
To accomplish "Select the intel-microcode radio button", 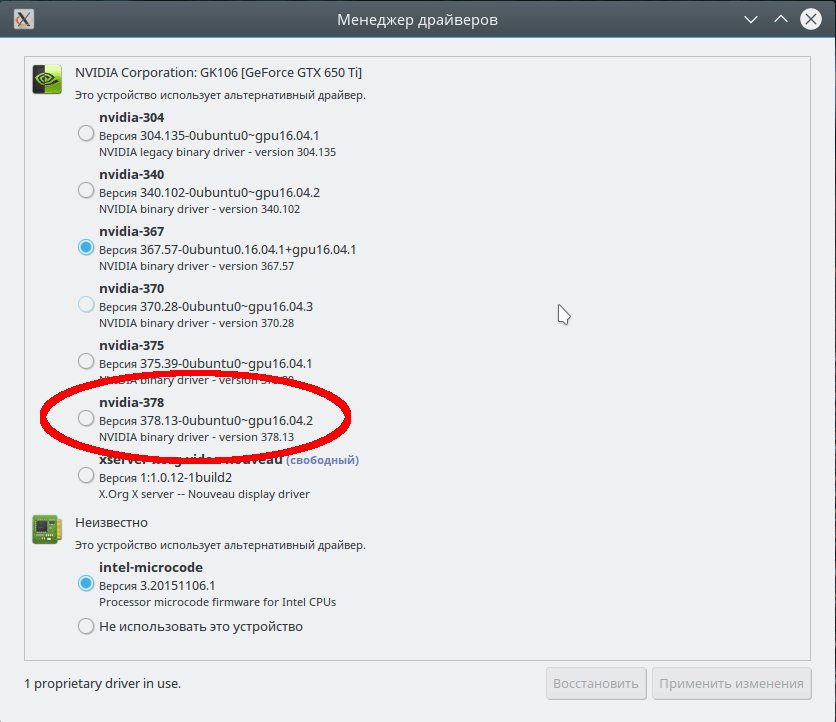I will pyautogui.click(x=86, y=583).
